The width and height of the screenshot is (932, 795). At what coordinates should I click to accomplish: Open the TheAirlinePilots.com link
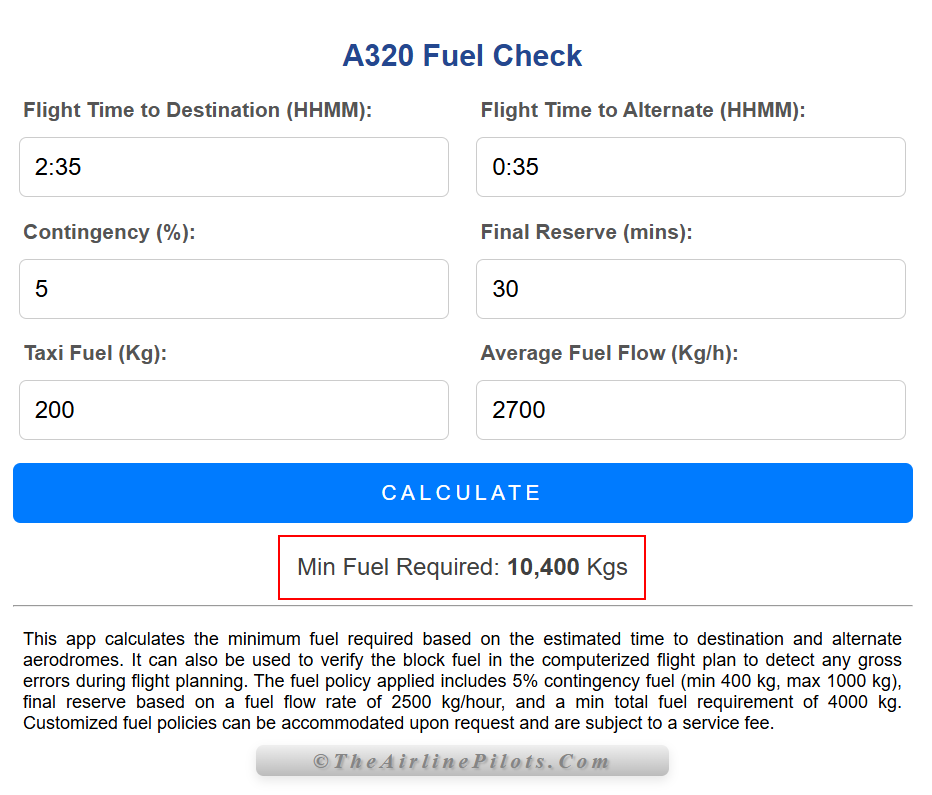(462, 761)
